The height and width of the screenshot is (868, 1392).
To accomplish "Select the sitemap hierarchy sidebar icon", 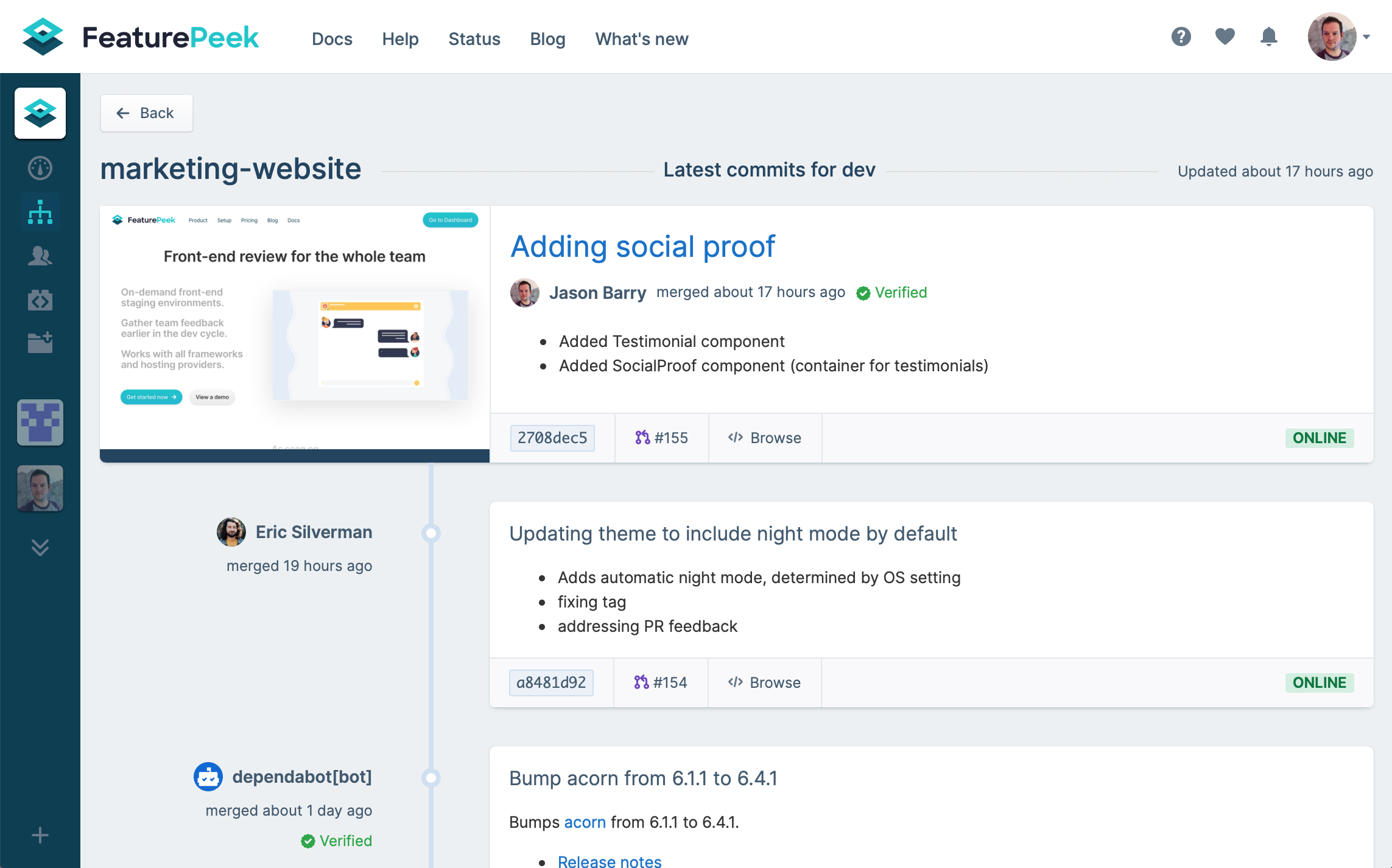I will coord(40,212).
